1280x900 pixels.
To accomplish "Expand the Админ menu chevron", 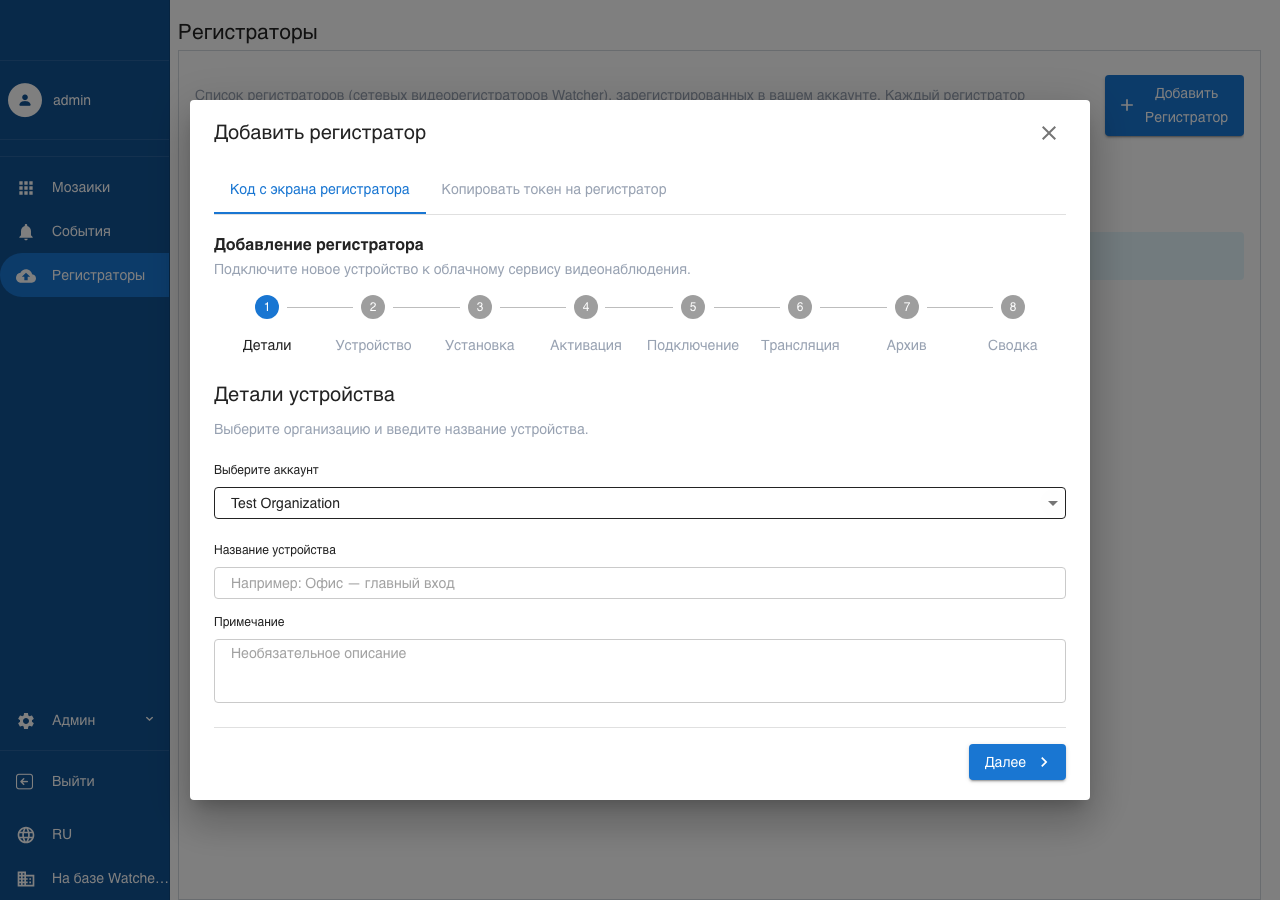I will tap(150, 719).
